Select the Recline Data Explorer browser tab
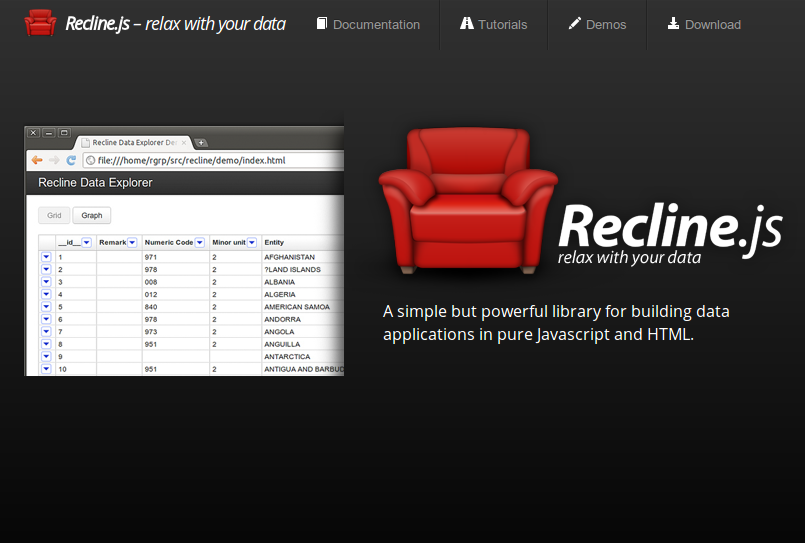This screenshot has width=805, height=543. 133,143
